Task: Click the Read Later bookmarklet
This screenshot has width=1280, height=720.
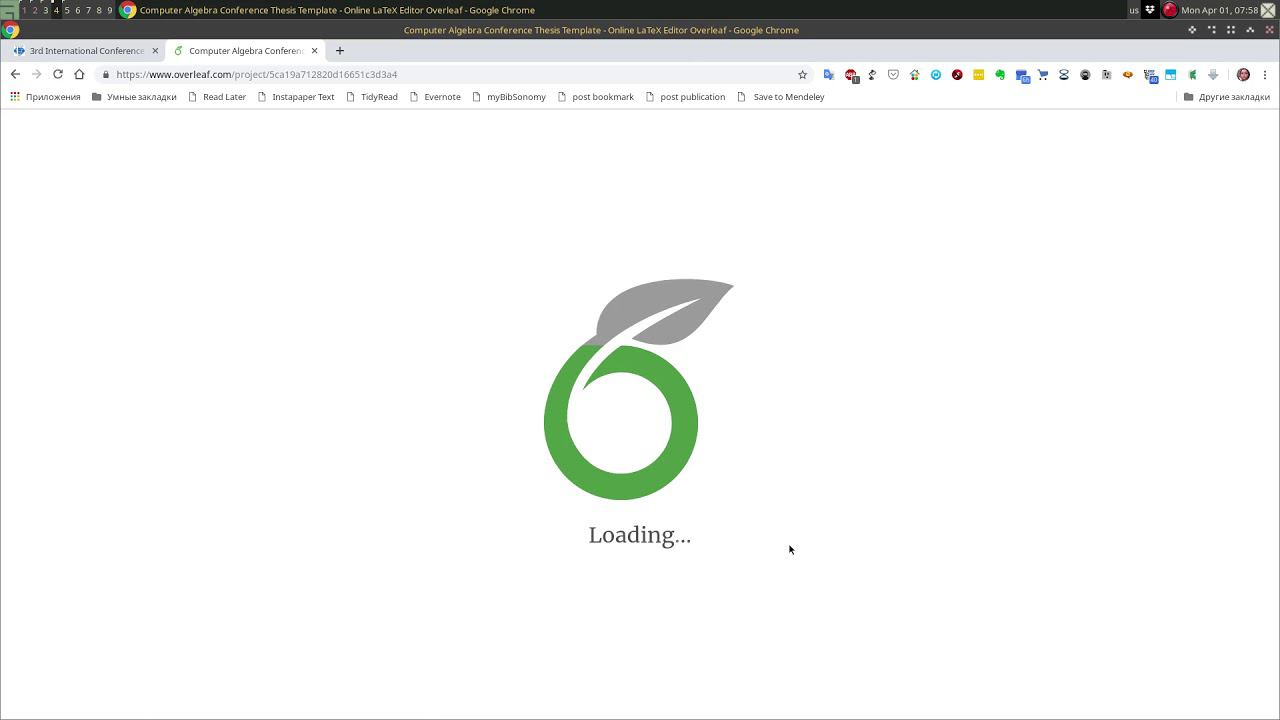Action: click(x=217, y=97)
